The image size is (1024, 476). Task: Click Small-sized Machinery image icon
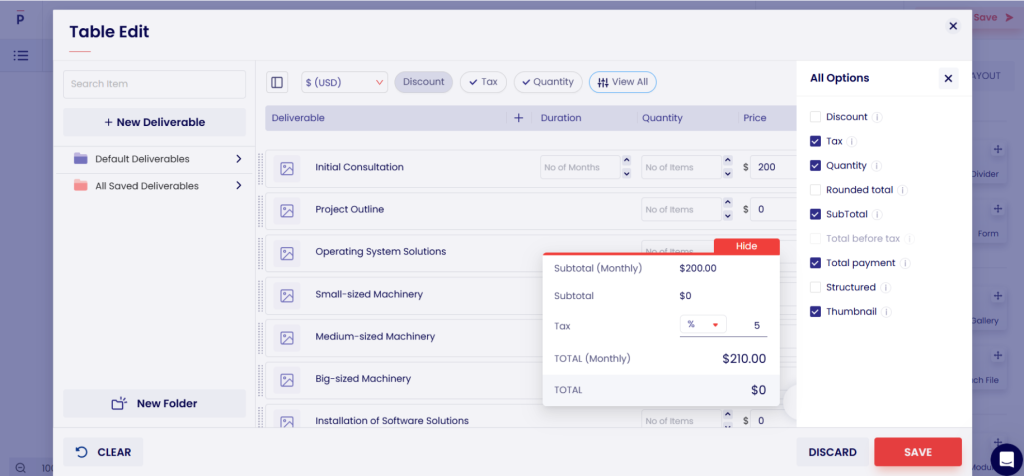click(x=287, y=296)
